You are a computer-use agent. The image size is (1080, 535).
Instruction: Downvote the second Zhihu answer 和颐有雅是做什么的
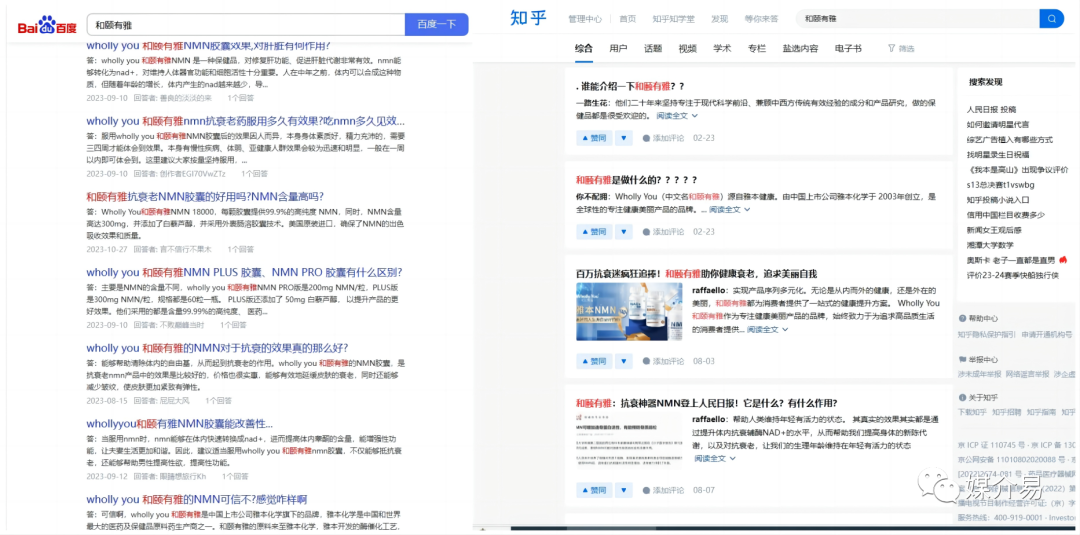point(623,232)
